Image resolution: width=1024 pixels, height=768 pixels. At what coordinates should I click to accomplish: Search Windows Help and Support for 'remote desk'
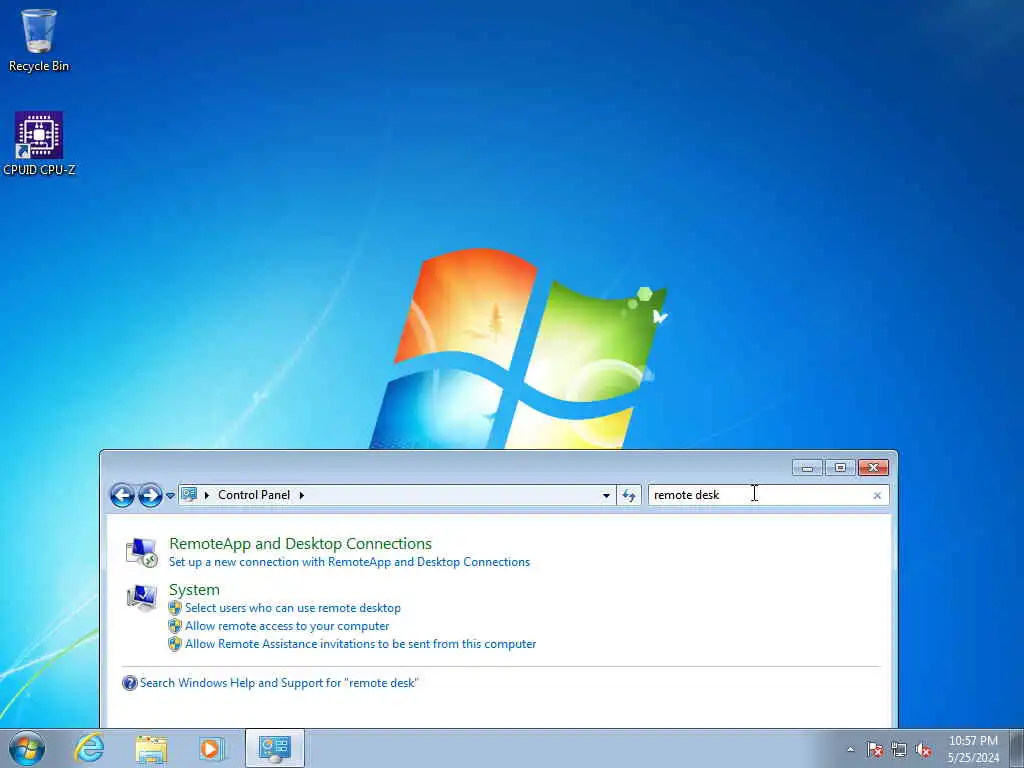coord(279,683)
